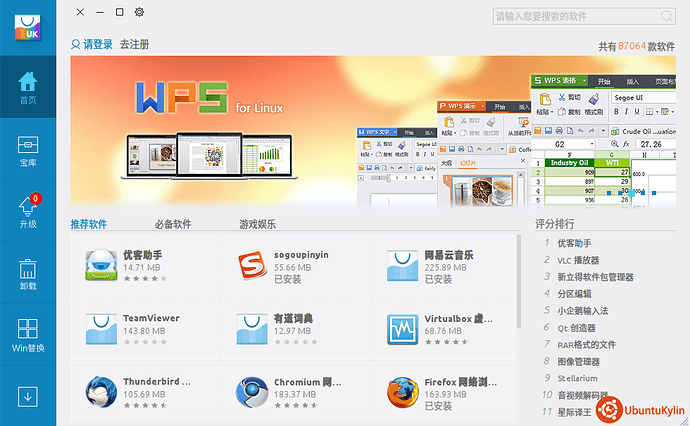
Task: Click the TeamViewer title text
Action: tap(151, 318)
